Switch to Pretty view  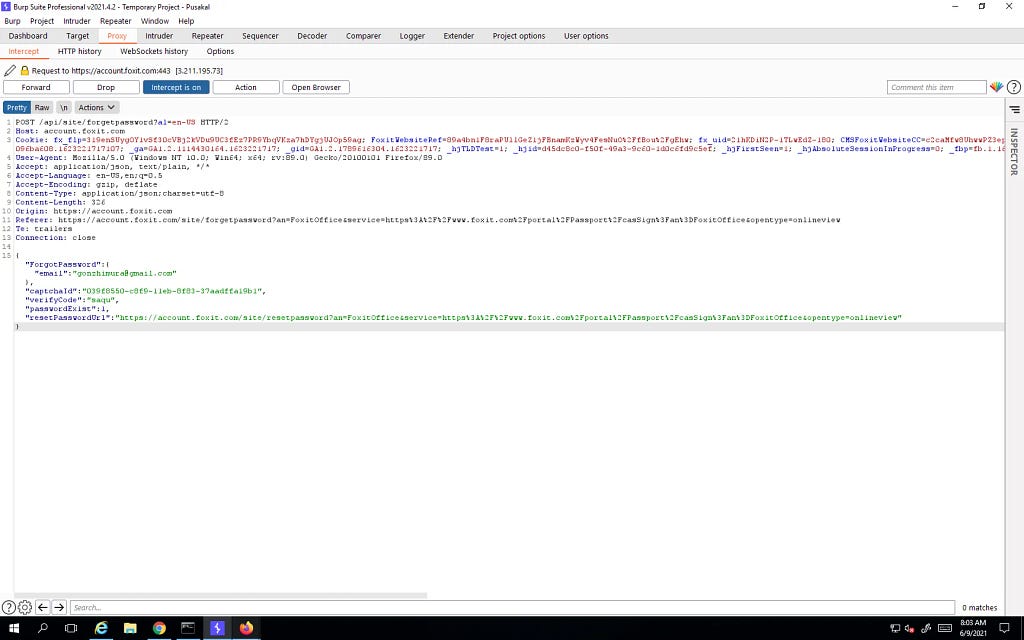[x=17, y=107]
